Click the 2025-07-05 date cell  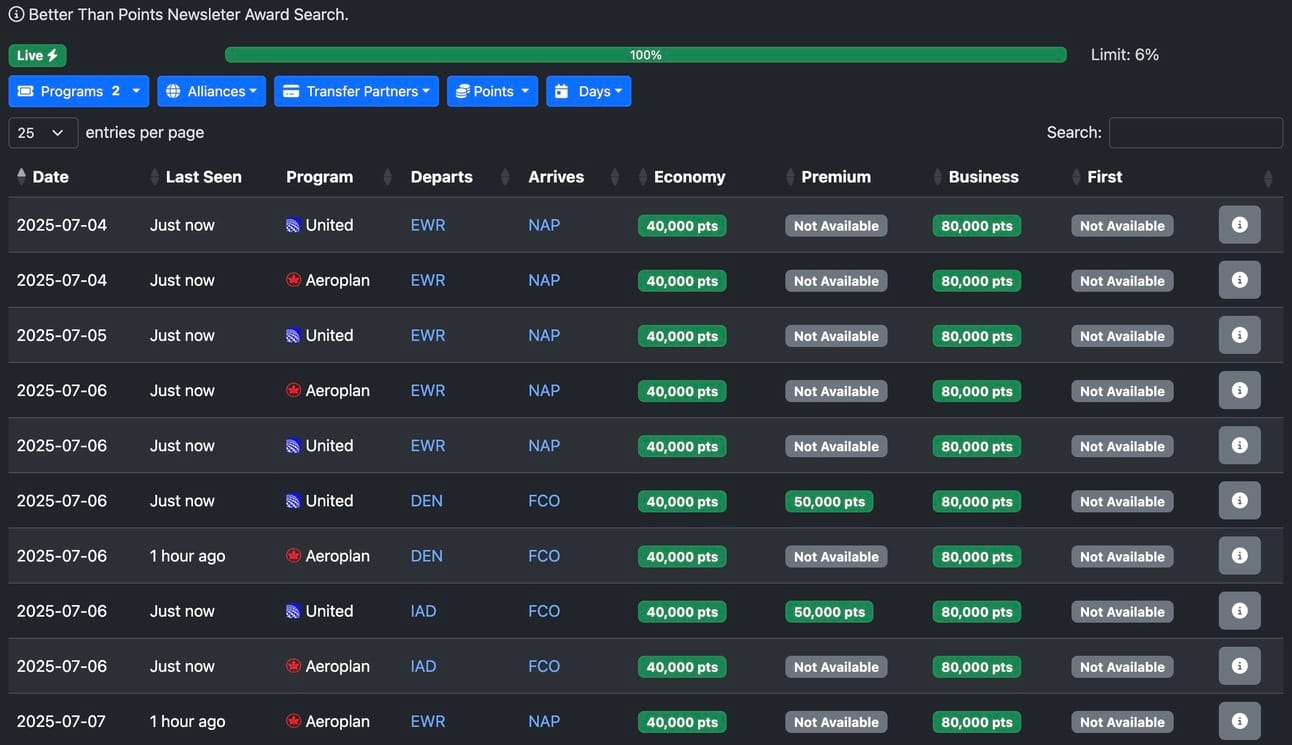(62, 335)
